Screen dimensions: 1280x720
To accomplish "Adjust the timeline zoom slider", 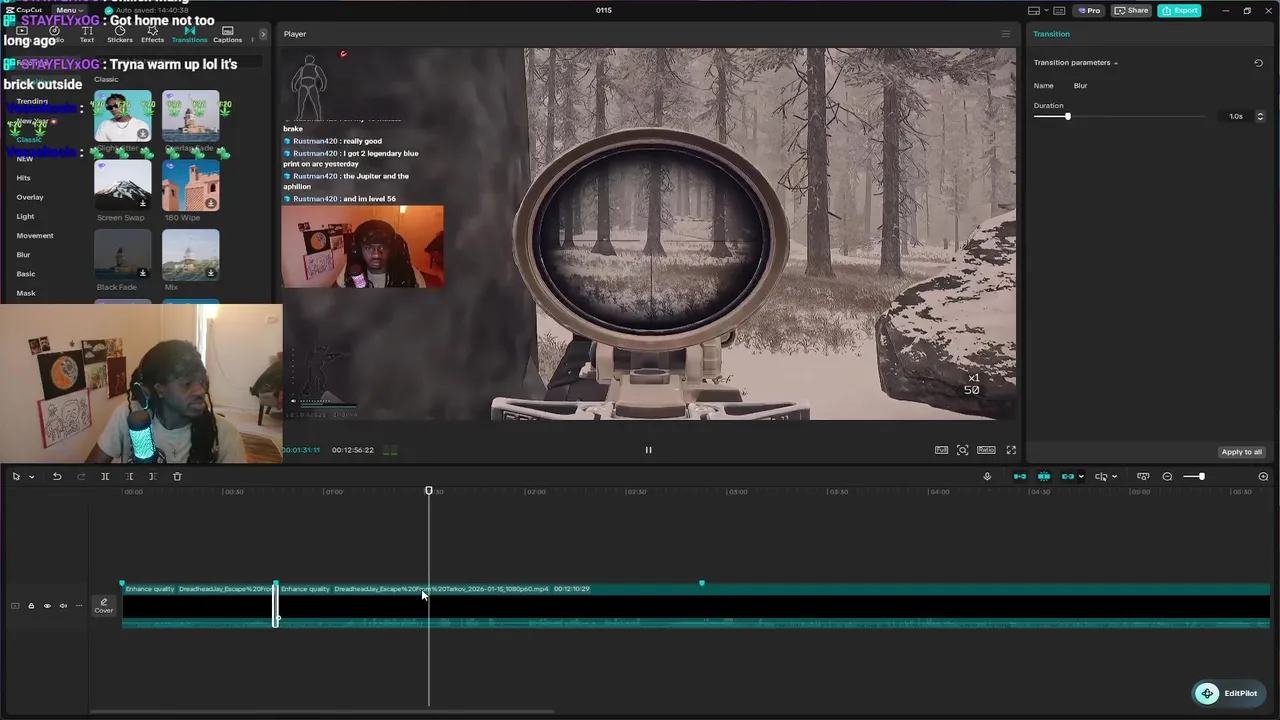I will pos(1202,477).
